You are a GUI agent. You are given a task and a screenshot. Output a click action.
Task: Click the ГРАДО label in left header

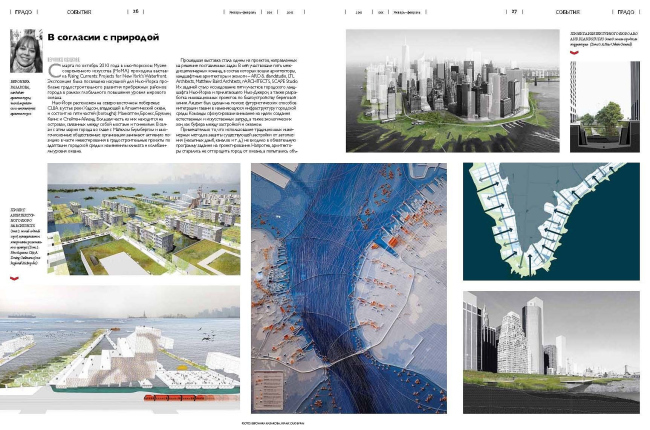coord(23,11)
